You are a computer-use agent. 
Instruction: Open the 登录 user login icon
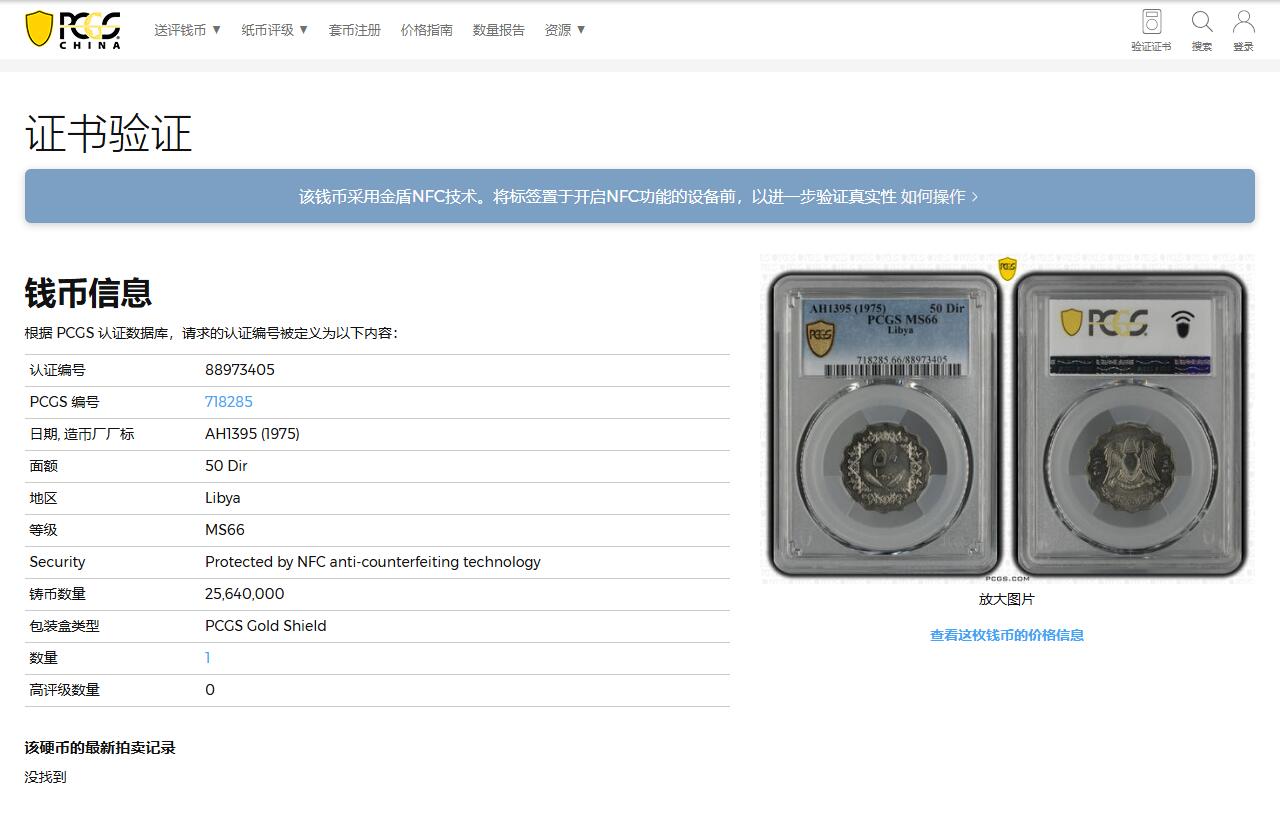tap(1243, 30)
